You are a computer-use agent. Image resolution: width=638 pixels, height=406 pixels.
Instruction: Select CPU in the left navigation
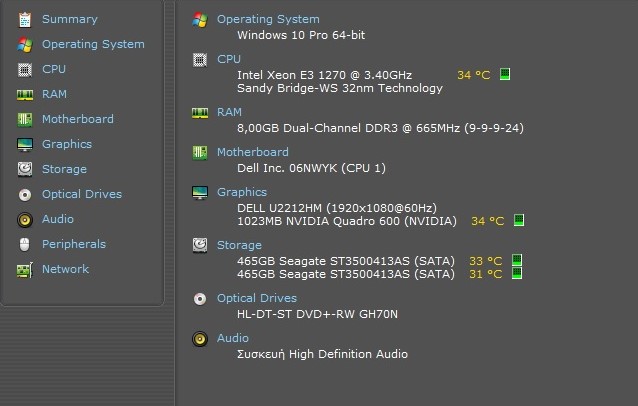[54, 69]
